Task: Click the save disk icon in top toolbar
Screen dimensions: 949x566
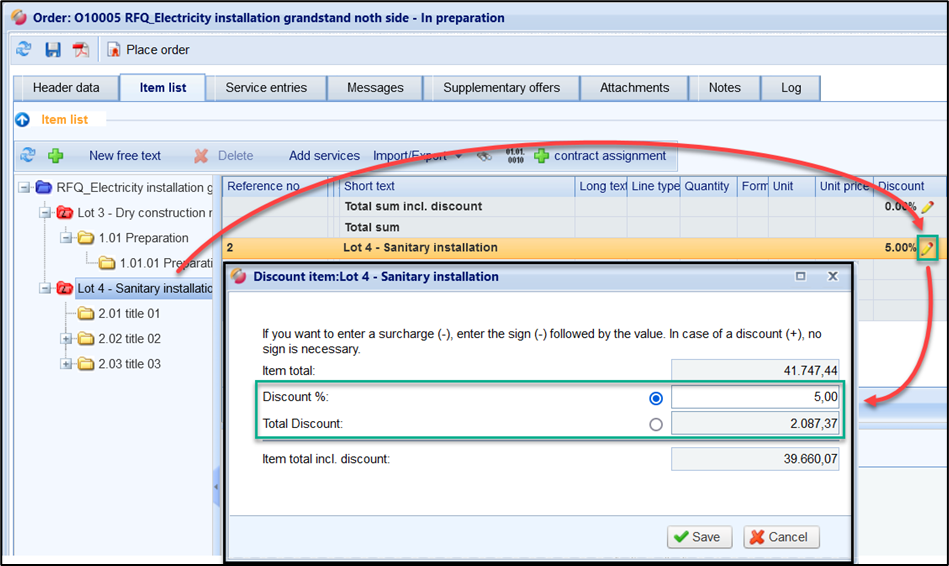Action: [x=53, y=50]
